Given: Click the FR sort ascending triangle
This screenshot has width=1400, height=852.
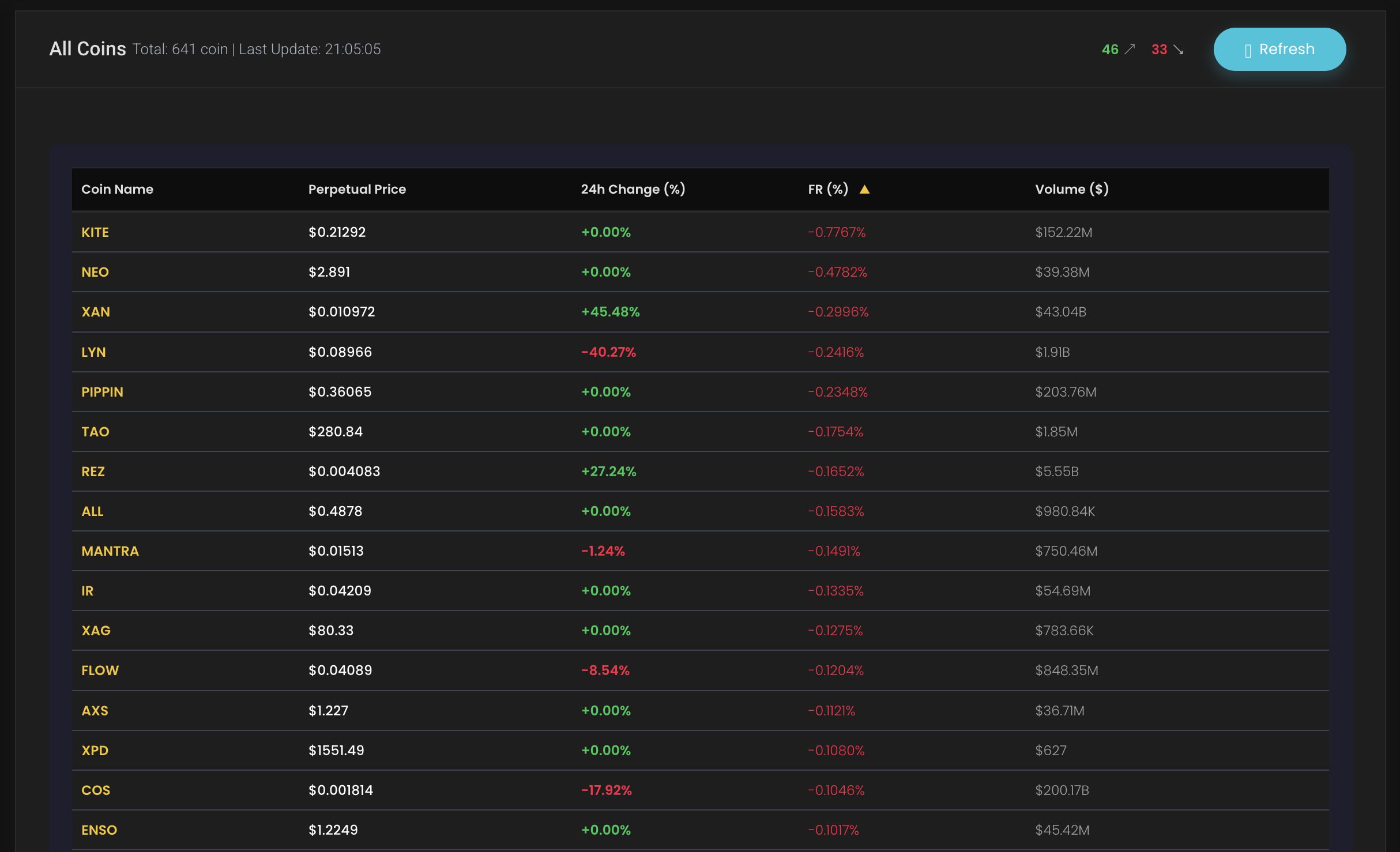Looking at the screenshot, I should pos(864,189).
